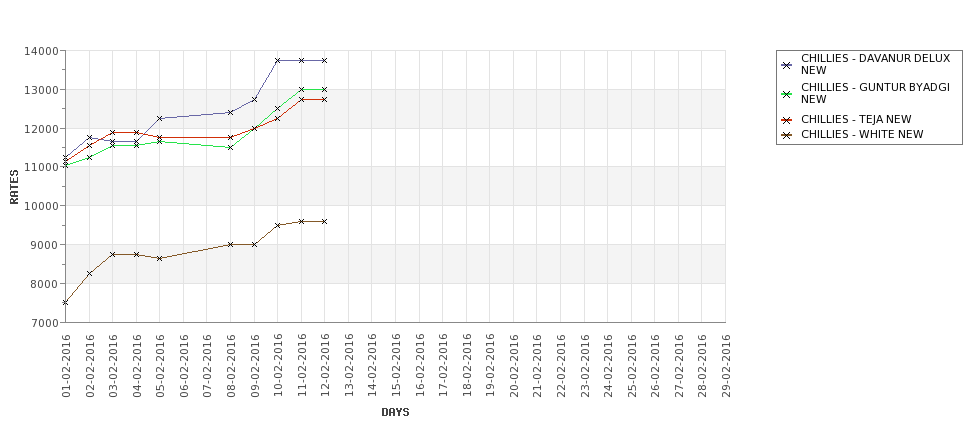Click the RATES axis title
975x429 pixels.
coord(14,187)
